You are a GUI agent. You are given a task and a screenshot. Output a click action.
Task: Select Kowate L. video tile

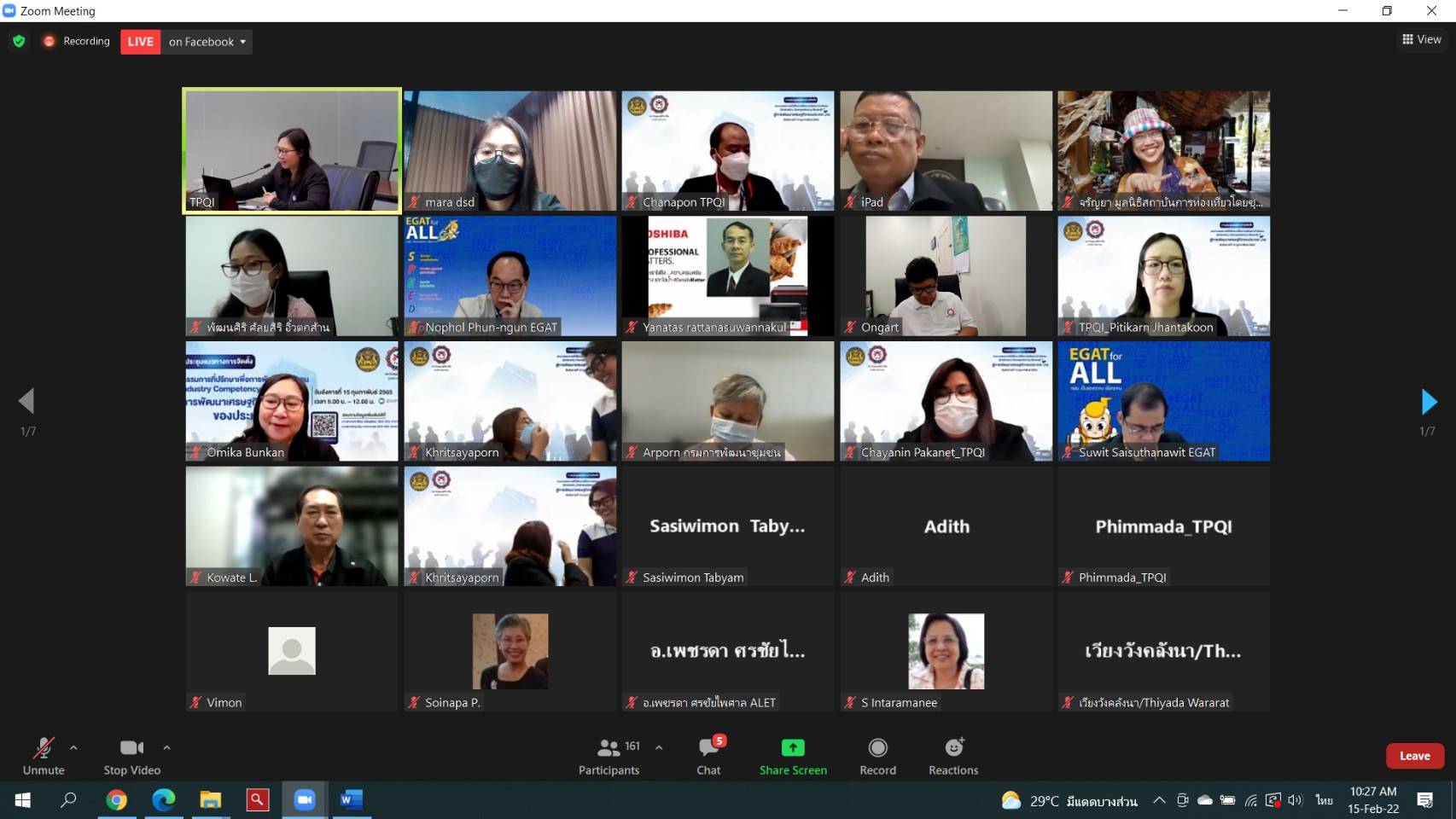click(292, 526)
